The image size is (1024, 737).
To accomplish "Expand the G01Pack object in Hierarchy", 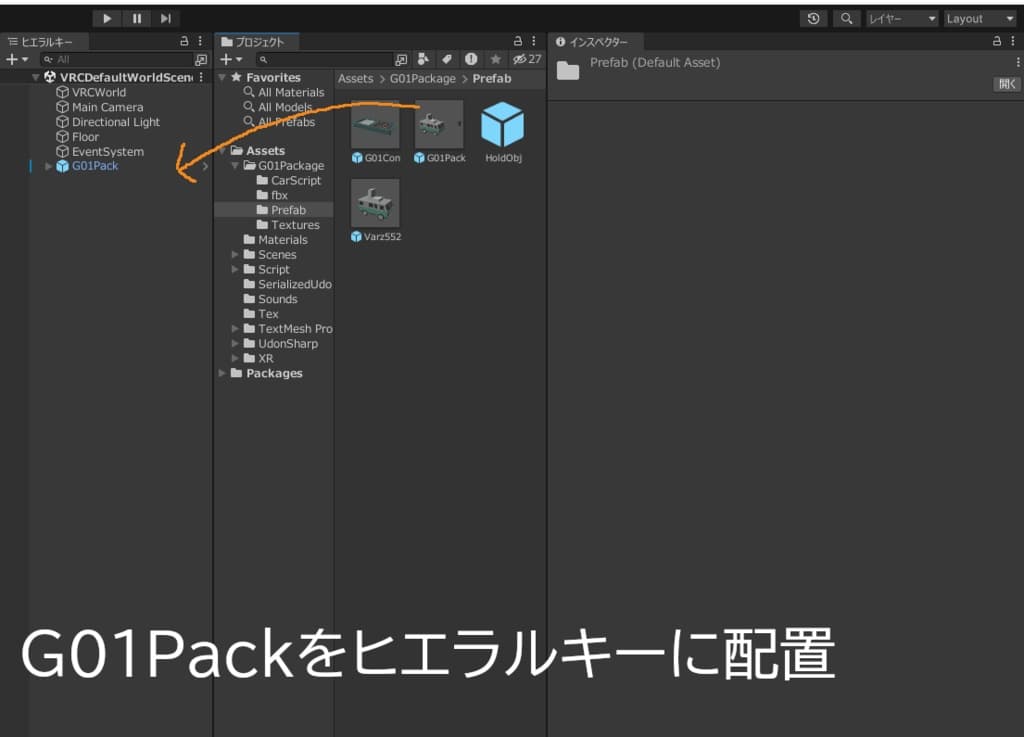I will coord(48,166).
